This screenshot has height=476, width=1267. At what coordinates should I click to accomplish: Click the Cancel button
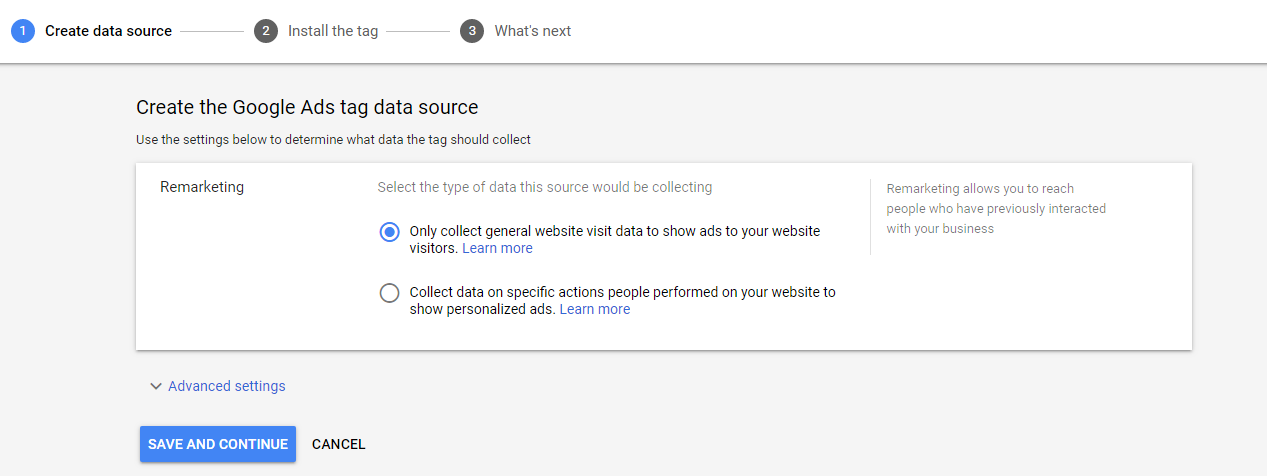[x=339, y=444]
